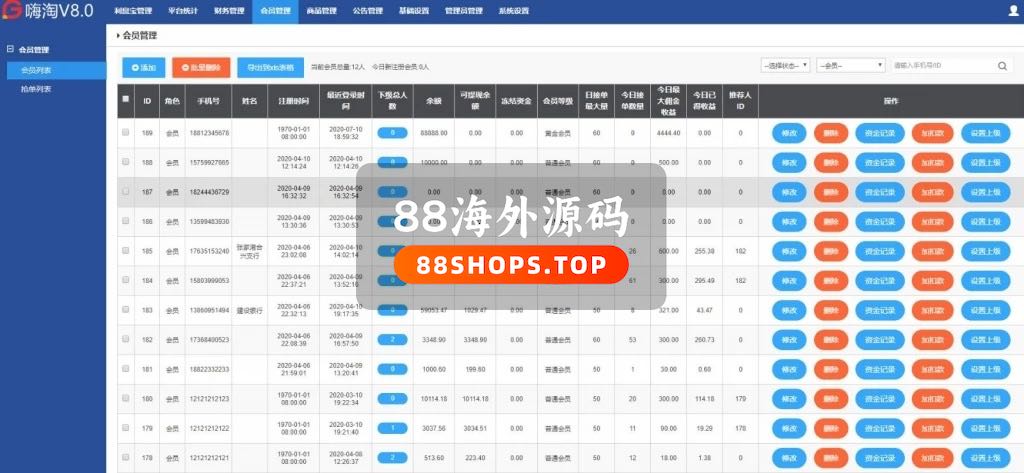Open the 会员 role filter dropdown
The width and height of the screenshot is (1024, 473).
(x=850, y=66)
